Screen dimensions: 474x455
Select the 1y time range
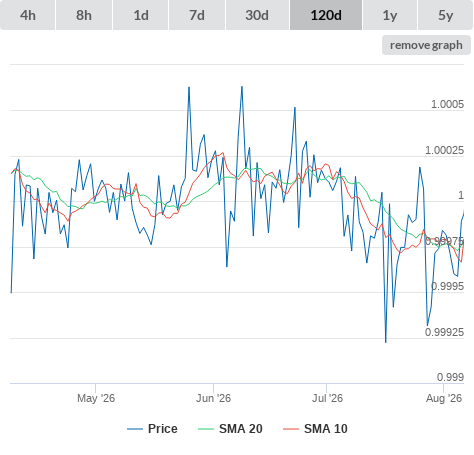click(x=390, y=15)
